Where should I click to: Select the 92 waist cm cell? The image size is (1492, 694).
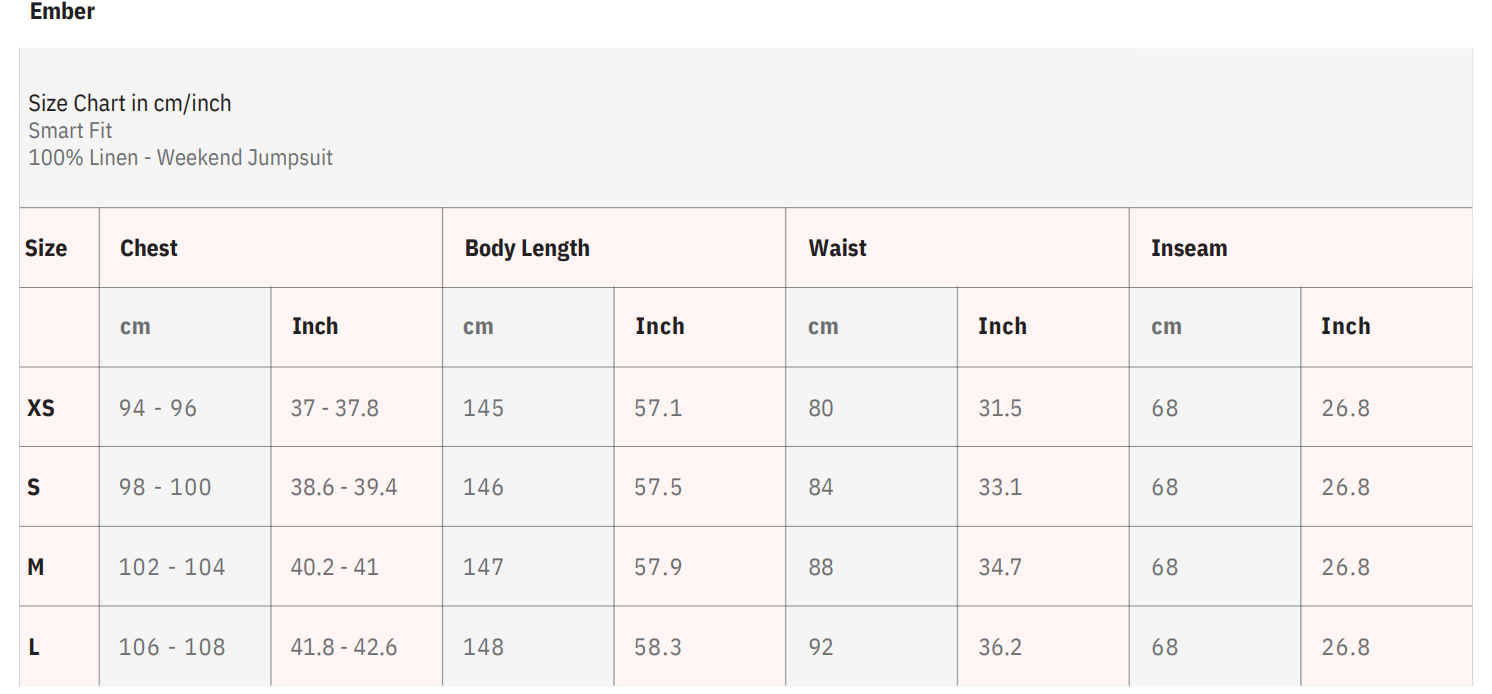821,647
